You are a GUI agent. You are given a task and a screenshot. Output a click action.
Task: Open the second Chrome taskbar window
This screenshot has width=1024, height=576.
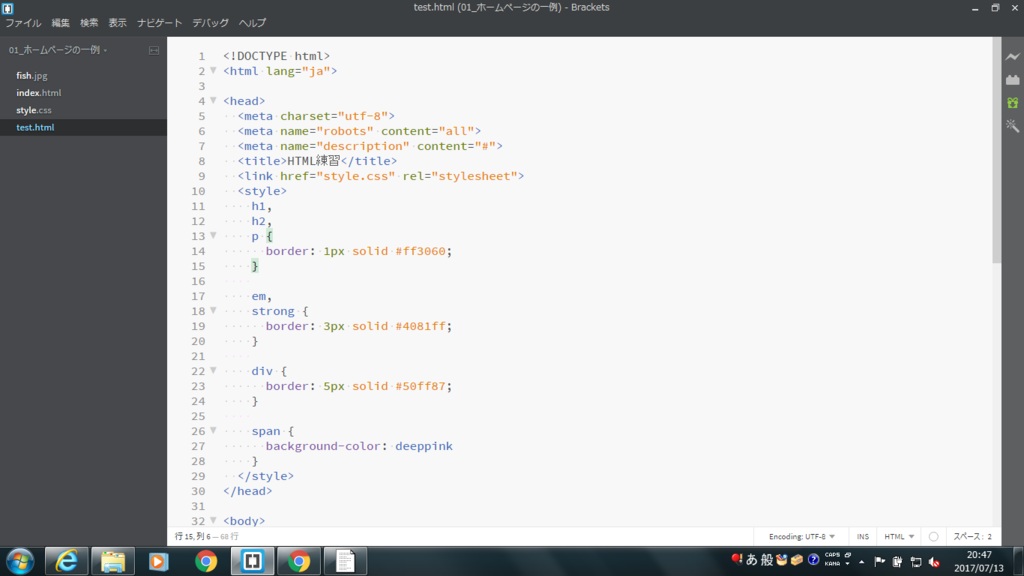coord(298,561)
